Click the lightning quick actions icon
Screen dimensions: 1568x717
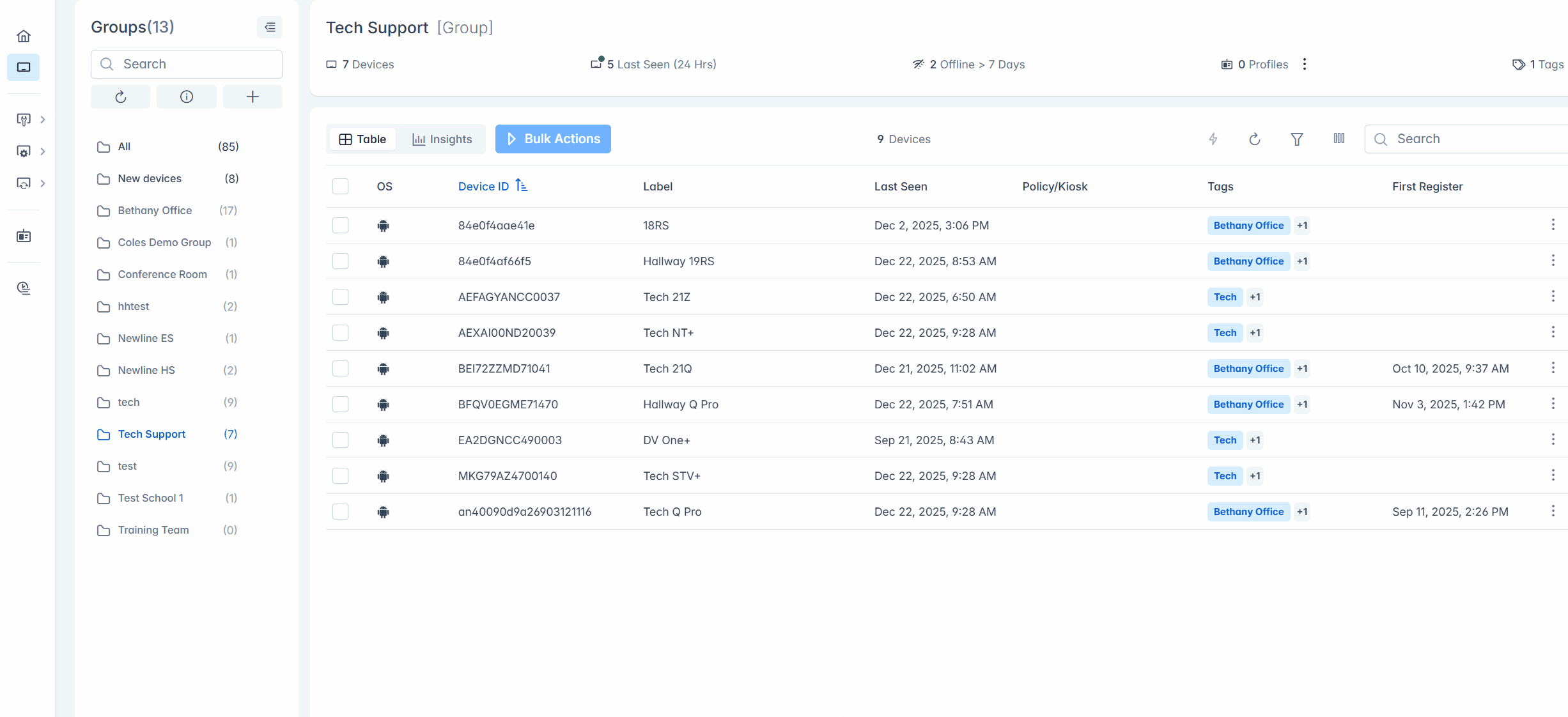point(1213,139)
